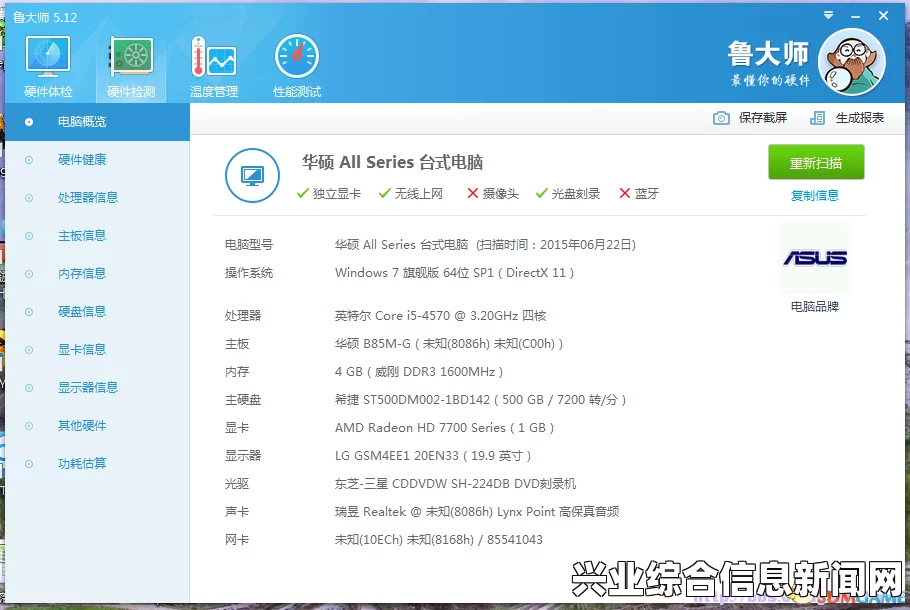Image resolution: width=910 pixels, height=610 pixels.
Task: Open 温度管理 temperature management icon
Action: 214,65
